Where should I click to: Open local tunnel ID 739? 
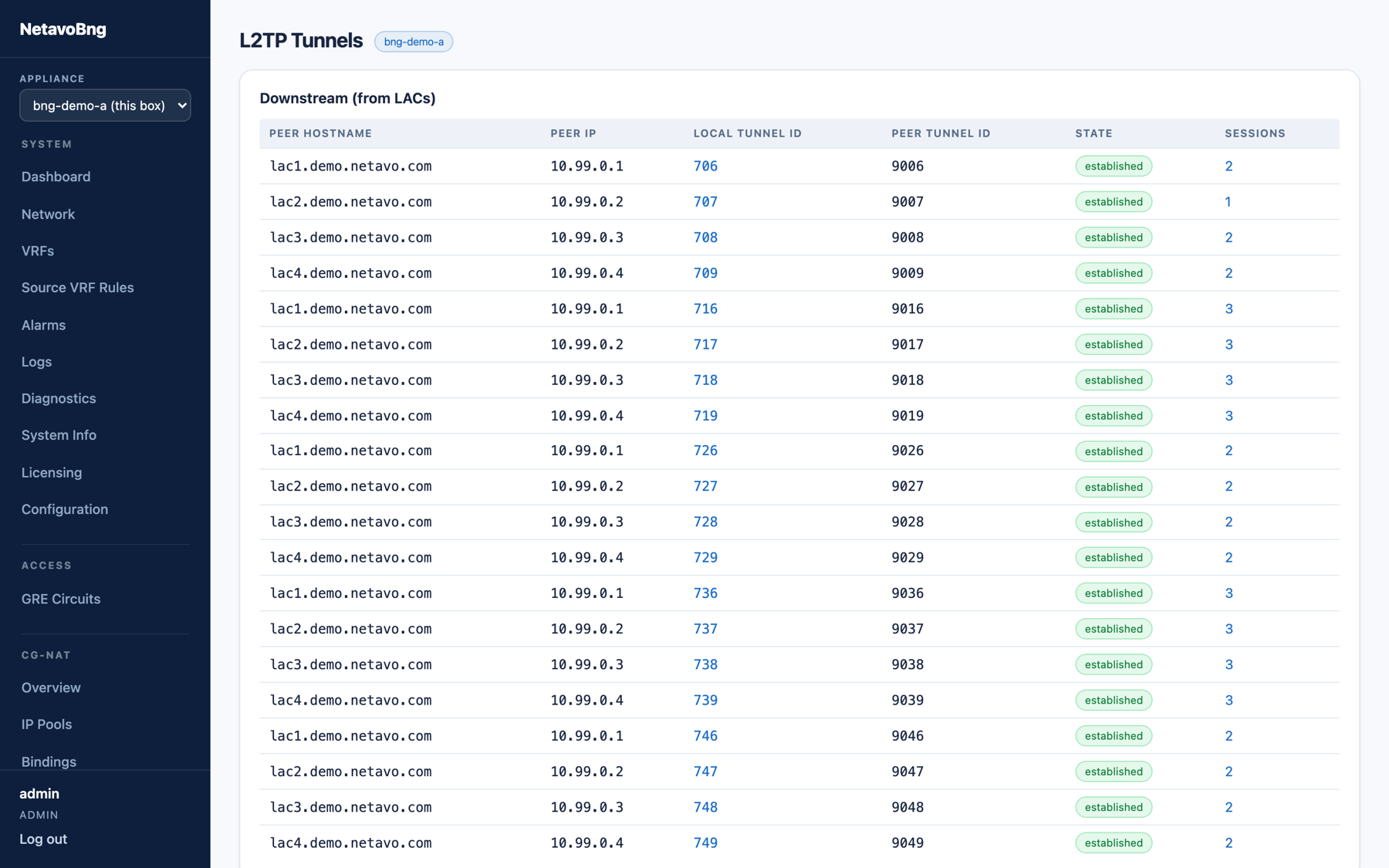pos(705,701)
